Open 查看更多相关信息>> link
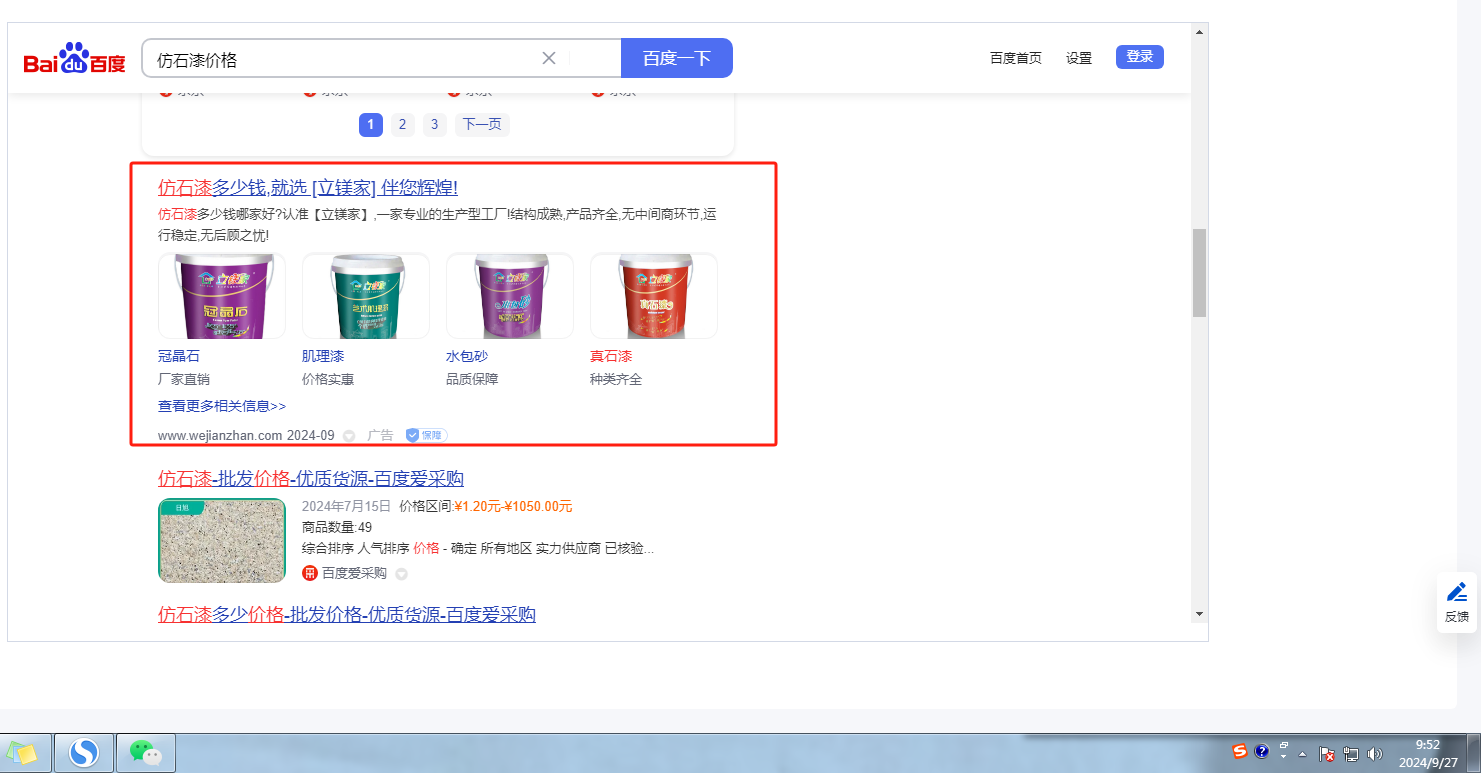1481x773 pixels. (x=222, y=406)
